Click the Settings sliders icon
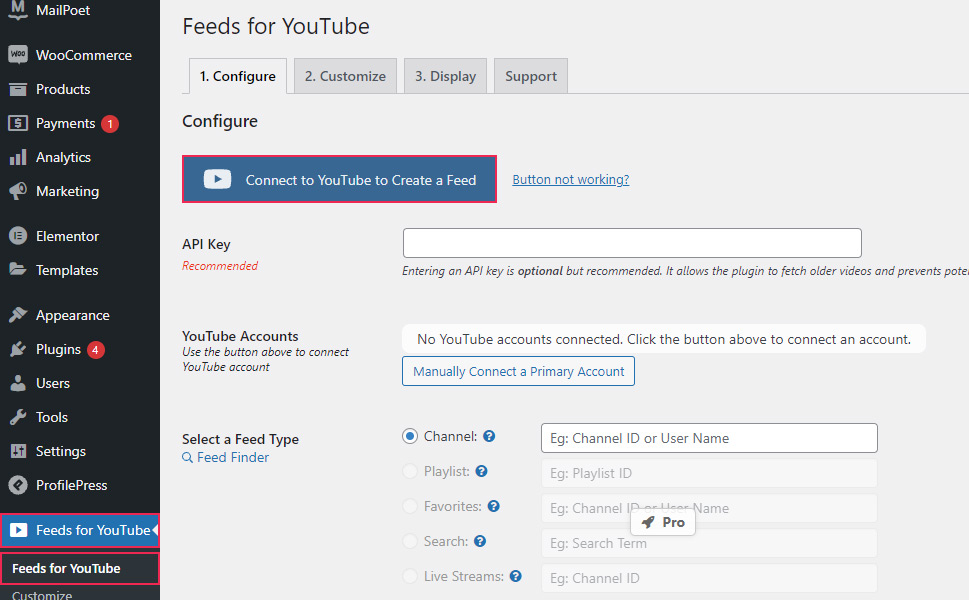Screen dimensions: 969x600 pos(18,451)
